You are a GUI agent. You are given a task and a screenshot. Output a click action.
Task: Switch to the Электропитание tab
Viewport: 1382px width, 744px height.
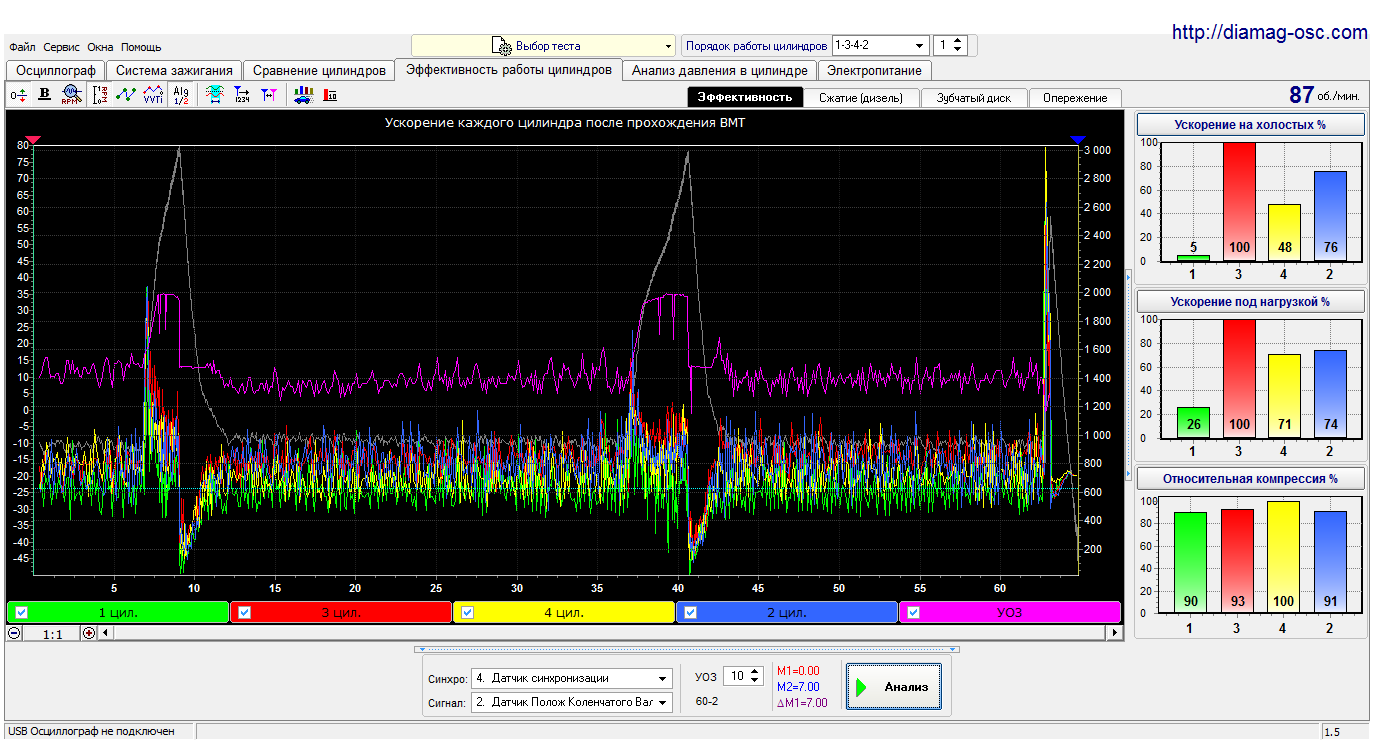click(875, 71)
